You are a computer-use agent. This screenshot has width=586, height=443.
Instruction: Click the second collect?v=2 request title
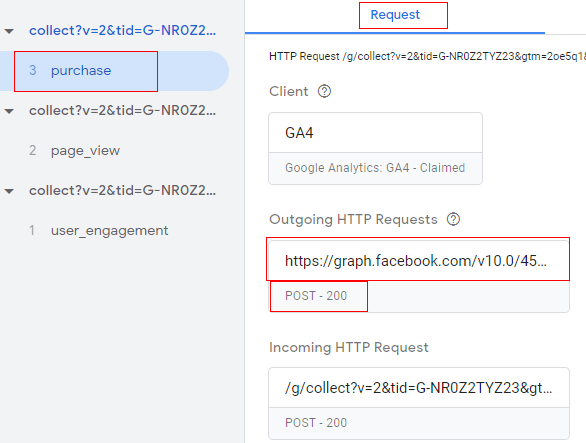coord(123,111)
